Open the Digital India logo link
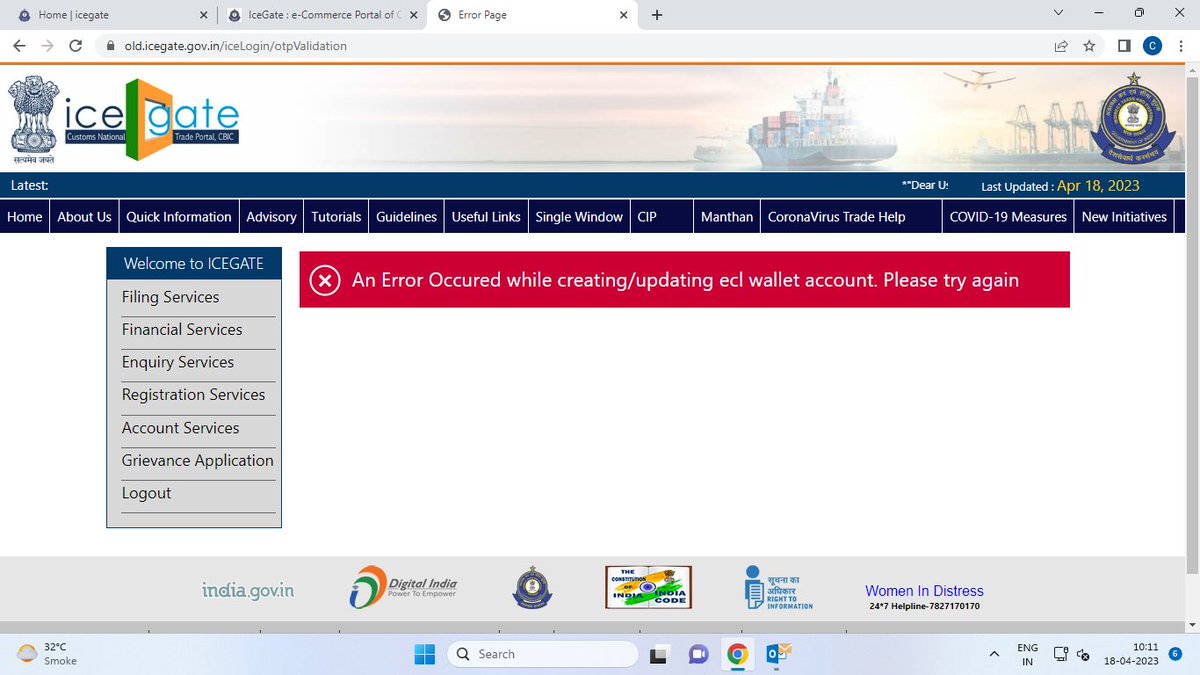This screenshot has height=675, width=1200. (x=403, y=587)
